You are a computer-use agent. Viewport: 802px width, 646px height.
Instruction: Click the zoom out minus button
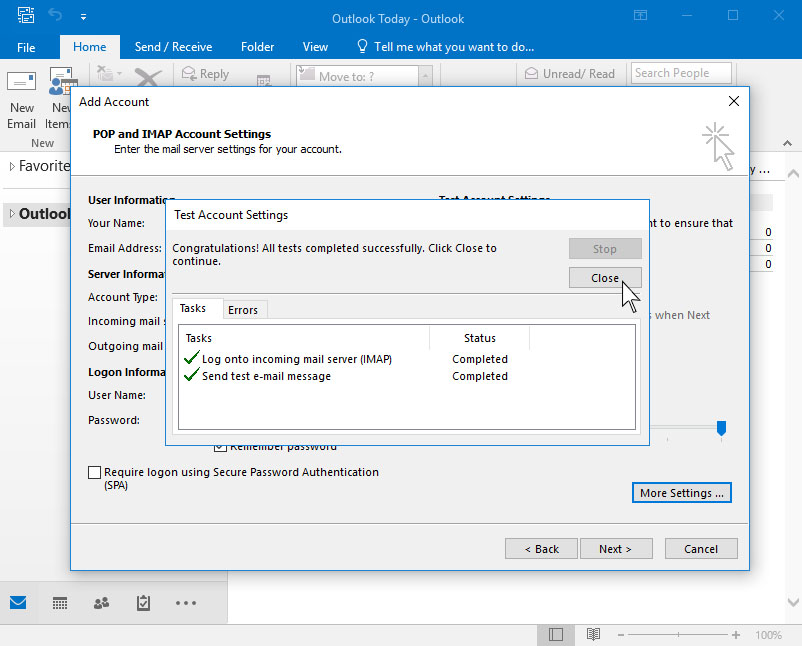tap(620, 635)
